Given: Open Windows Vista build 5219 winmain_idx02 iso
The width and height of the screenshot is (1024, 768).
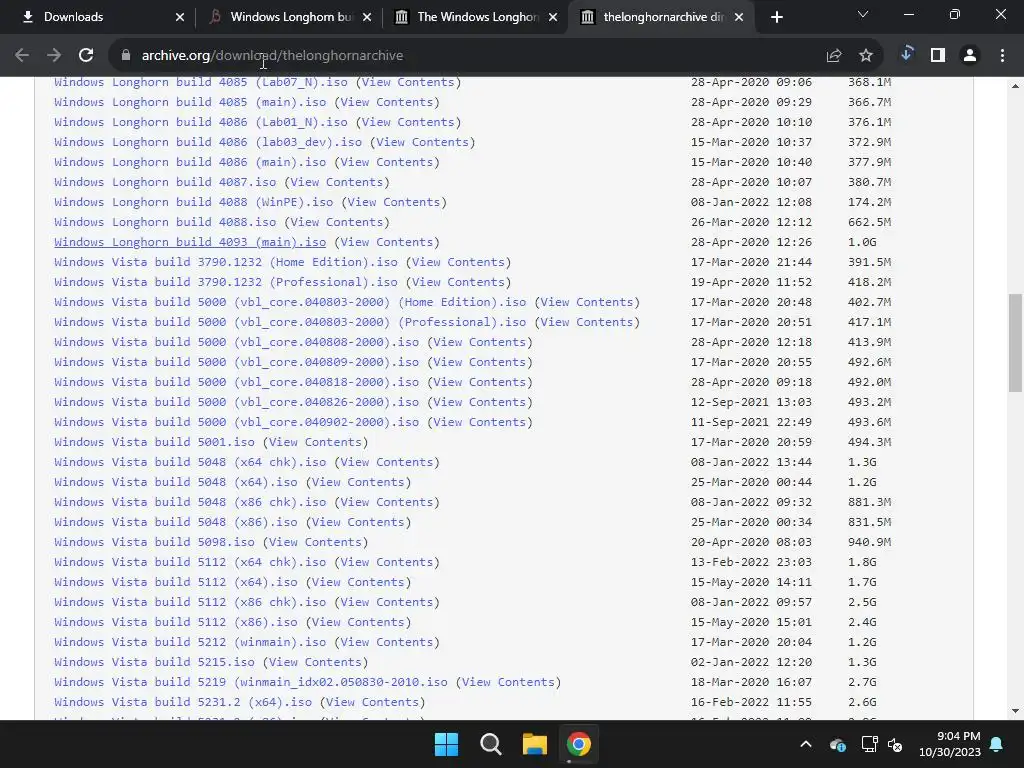Looking at the screenshot, I should (251, 682).
